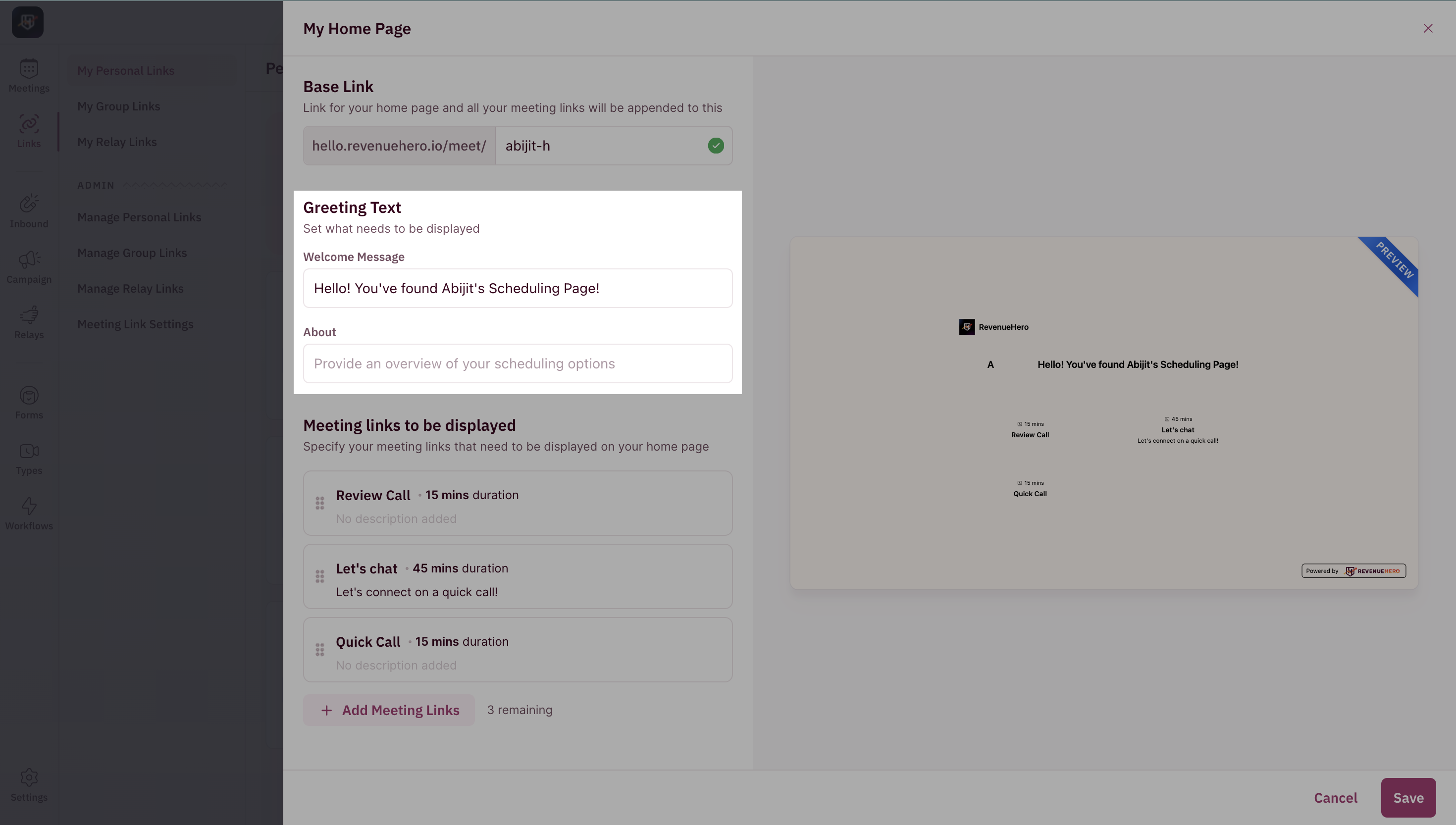The width and height of the screenshot is (1456, 825).
Task: Grab the Quick Call drag handle
Action: coord(319,649)
